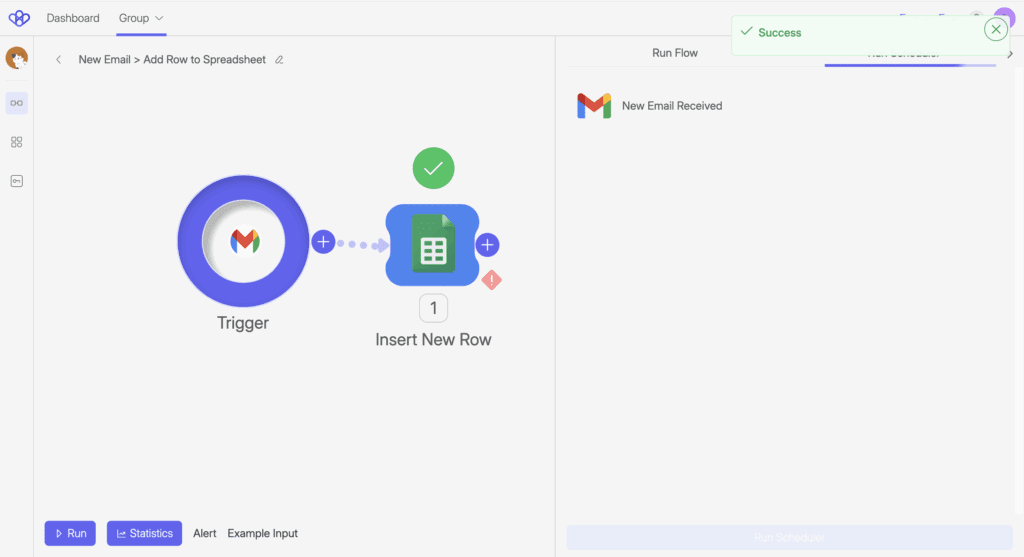
Task: Dismiss the Success notification
Action: tap(995, 30)
